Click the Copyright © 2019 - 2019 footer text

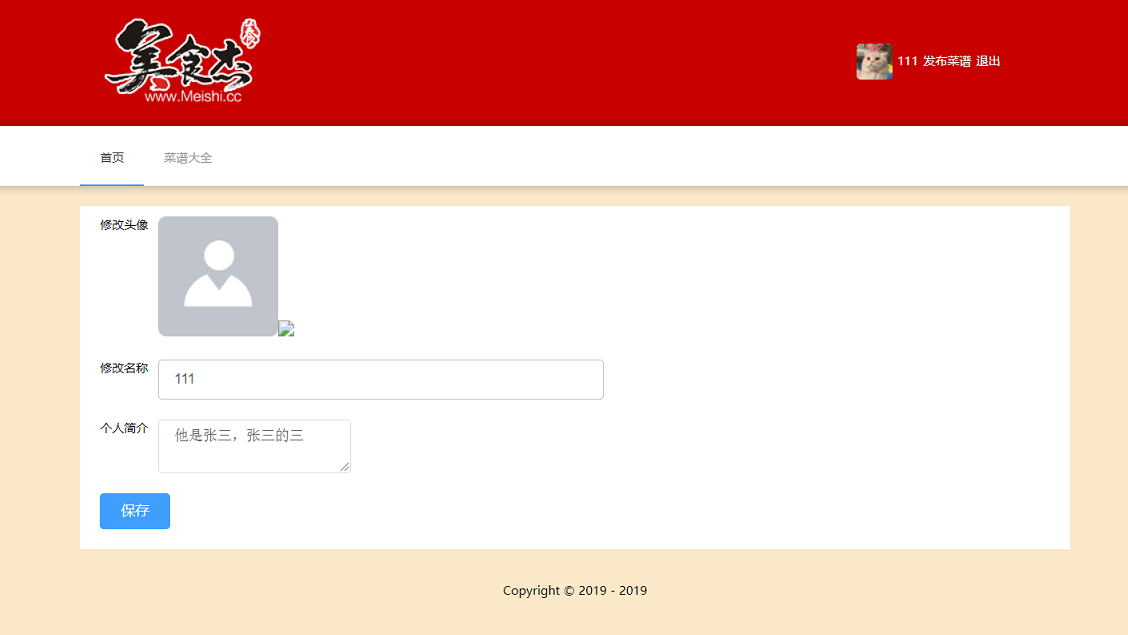[575, 590]
